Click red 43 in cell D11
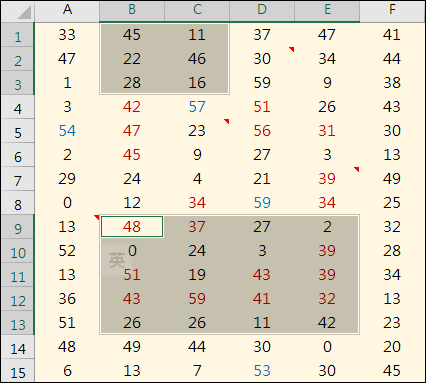This screenshot has height=383, width=426. point(262,275)
